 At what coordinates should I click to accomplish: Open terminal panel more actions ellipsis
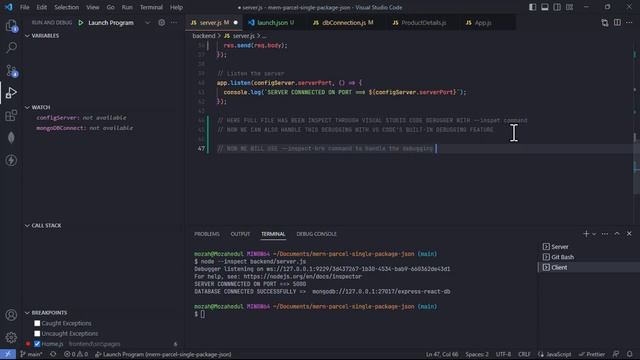605,234
